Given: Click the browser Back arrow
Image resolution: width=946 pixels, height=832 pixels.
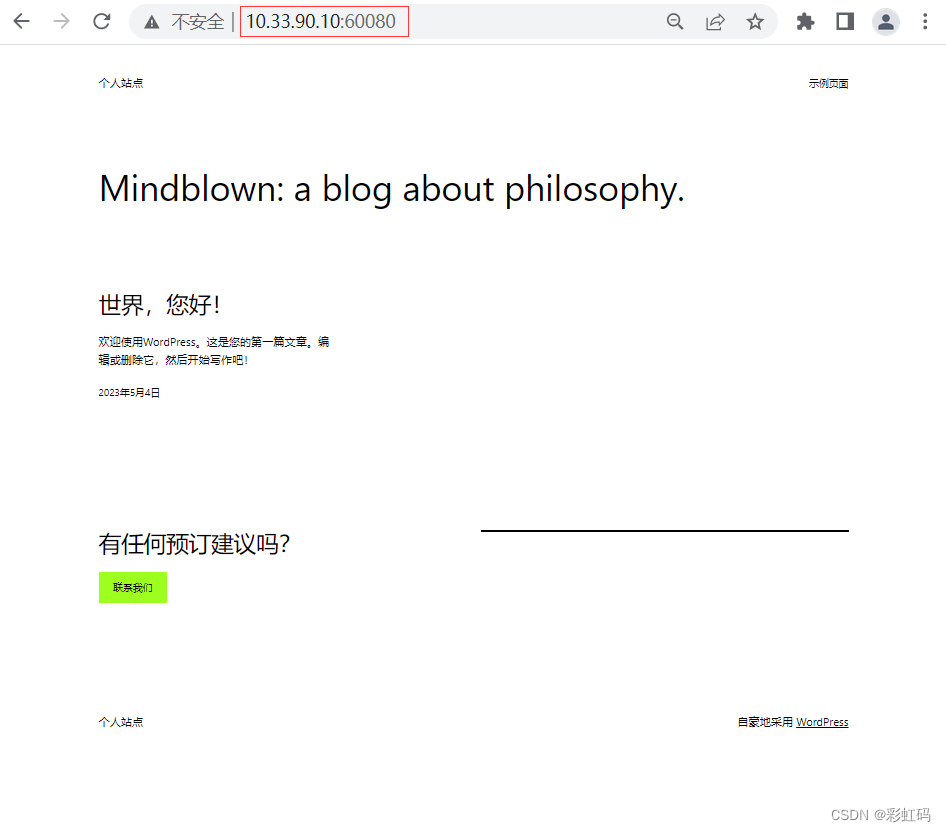Looking at the screenshot, I should (22, 22).
